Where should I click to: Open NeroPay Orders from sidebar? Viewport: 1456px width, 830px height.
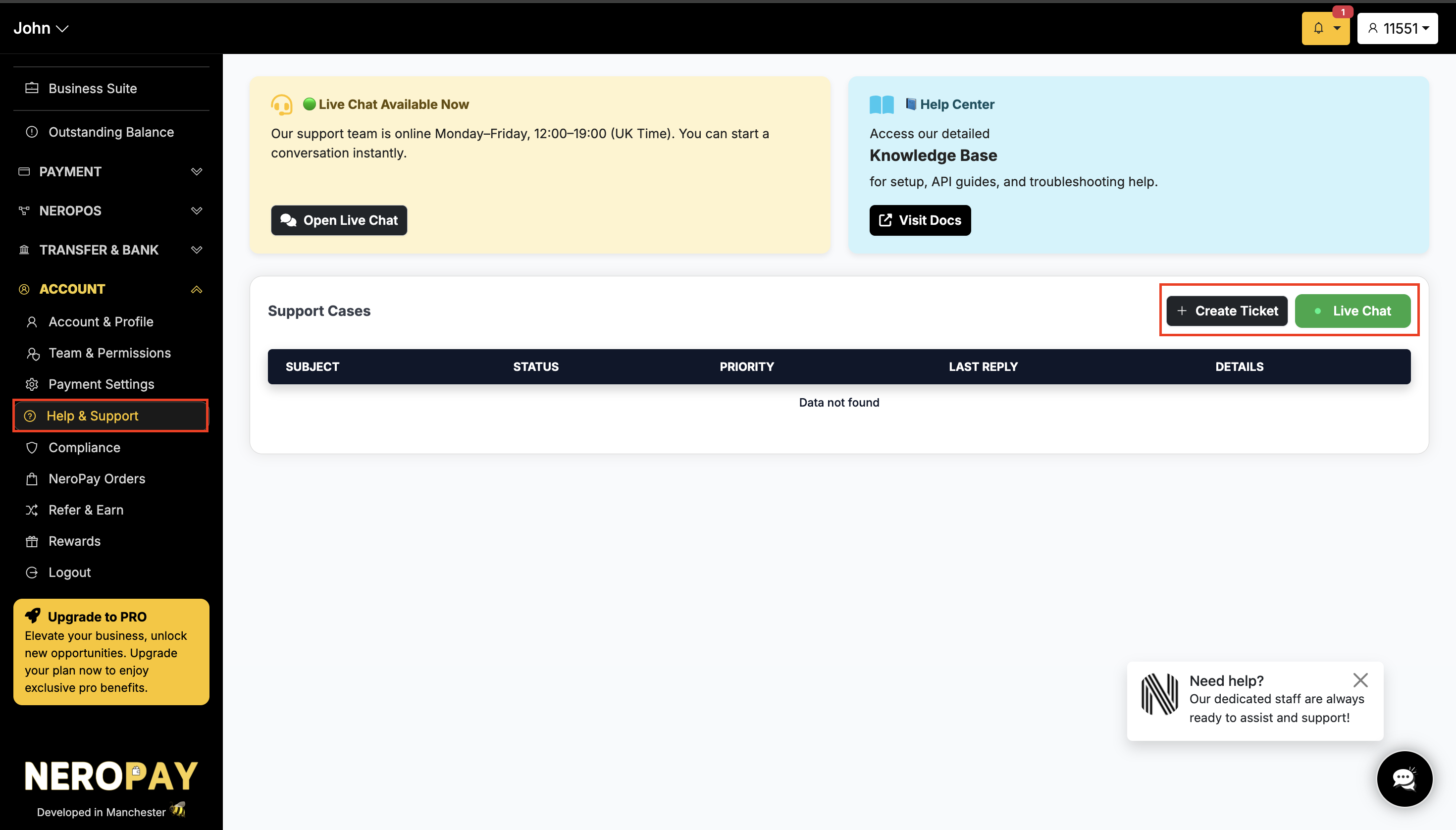point(97,478)
